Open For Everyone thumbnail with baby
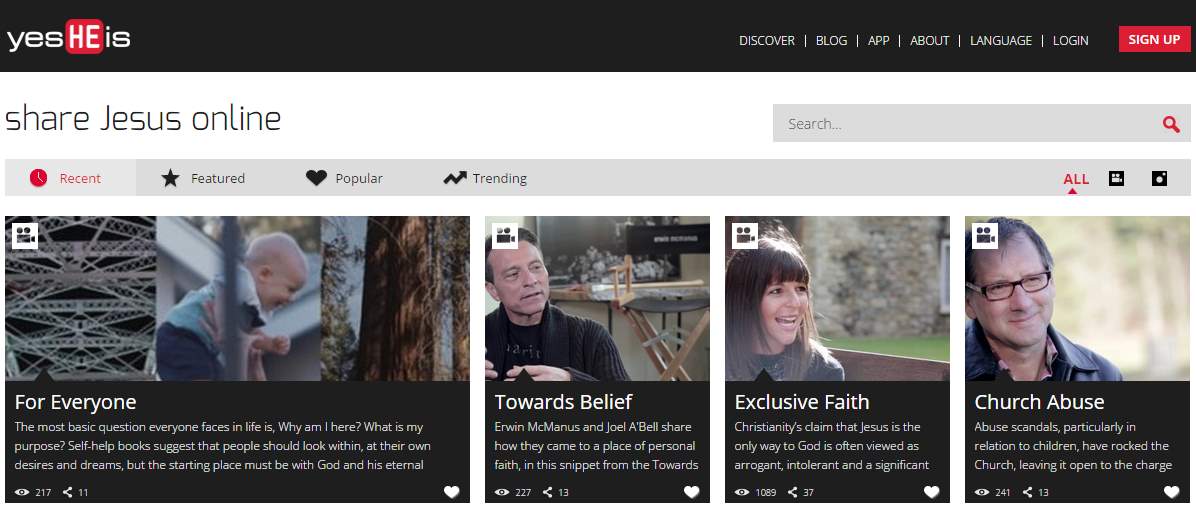Viewport: 1196px width, 509px height. pyautogui.click(x=238, y=298)
